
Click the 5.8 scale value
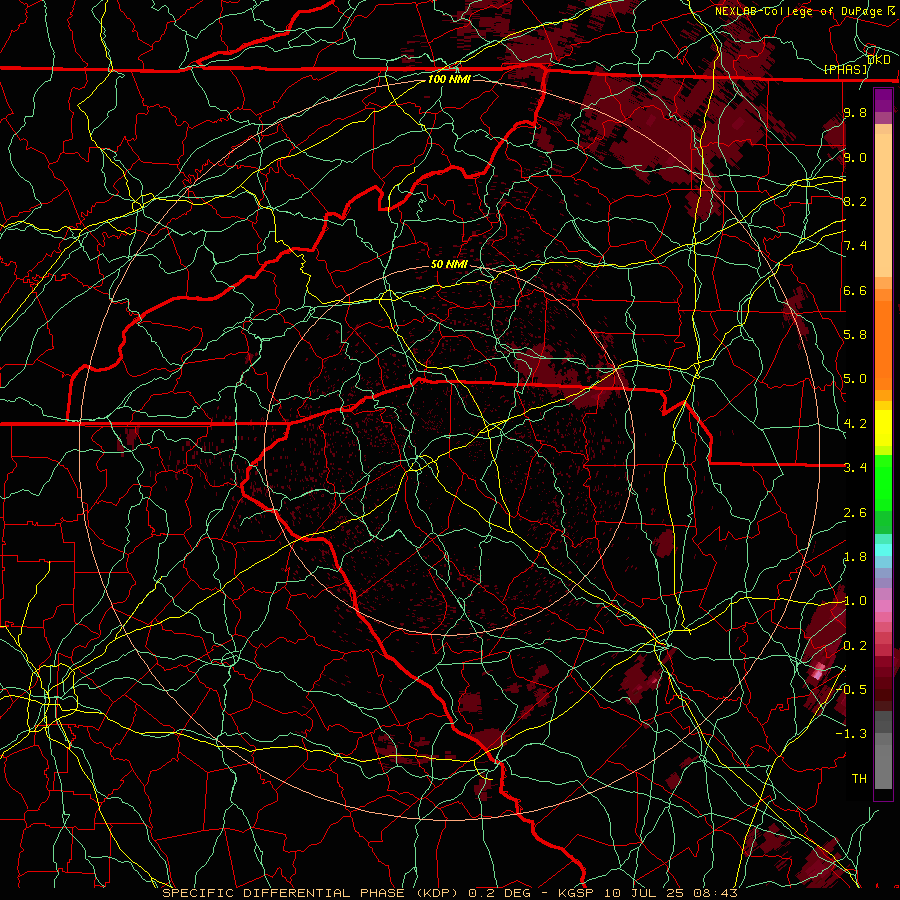[855, 335]
